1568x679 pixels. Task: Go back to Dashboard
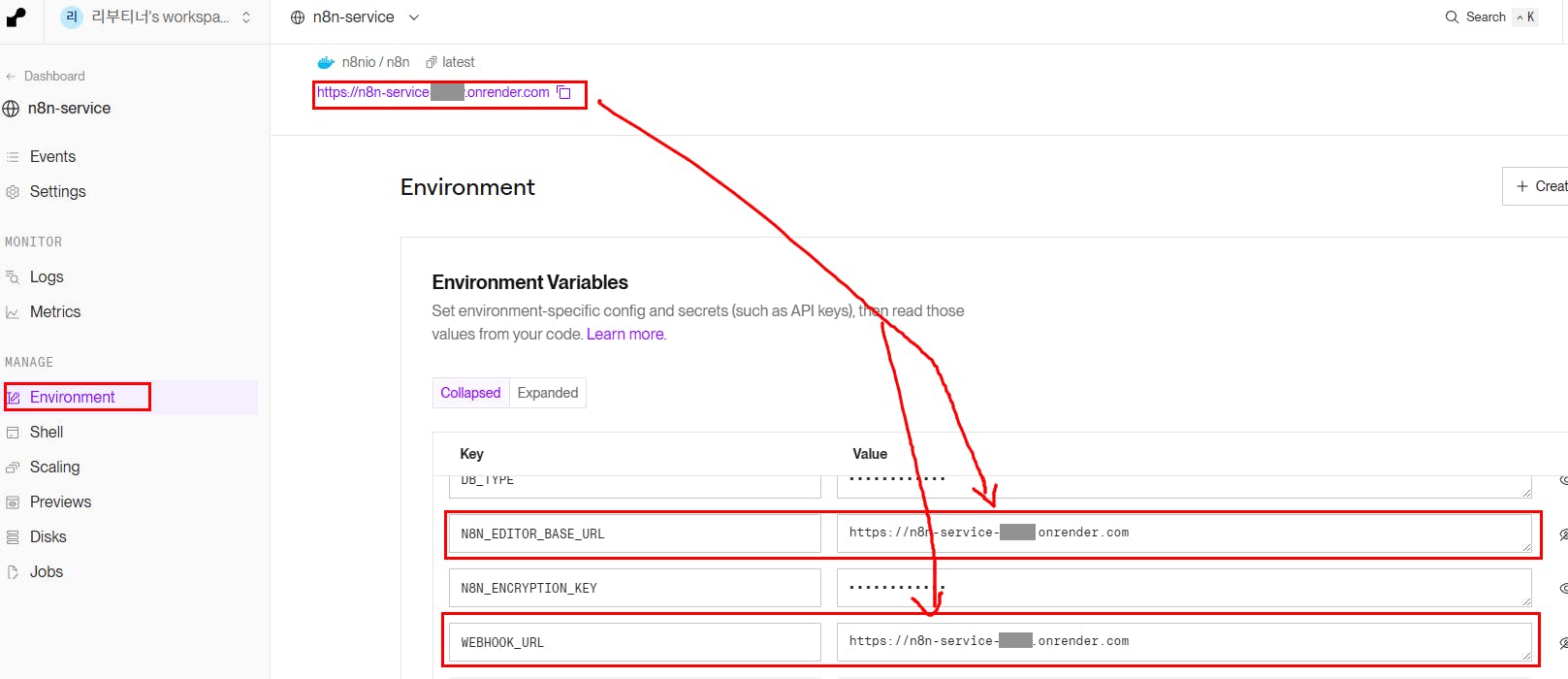[46, 76]
